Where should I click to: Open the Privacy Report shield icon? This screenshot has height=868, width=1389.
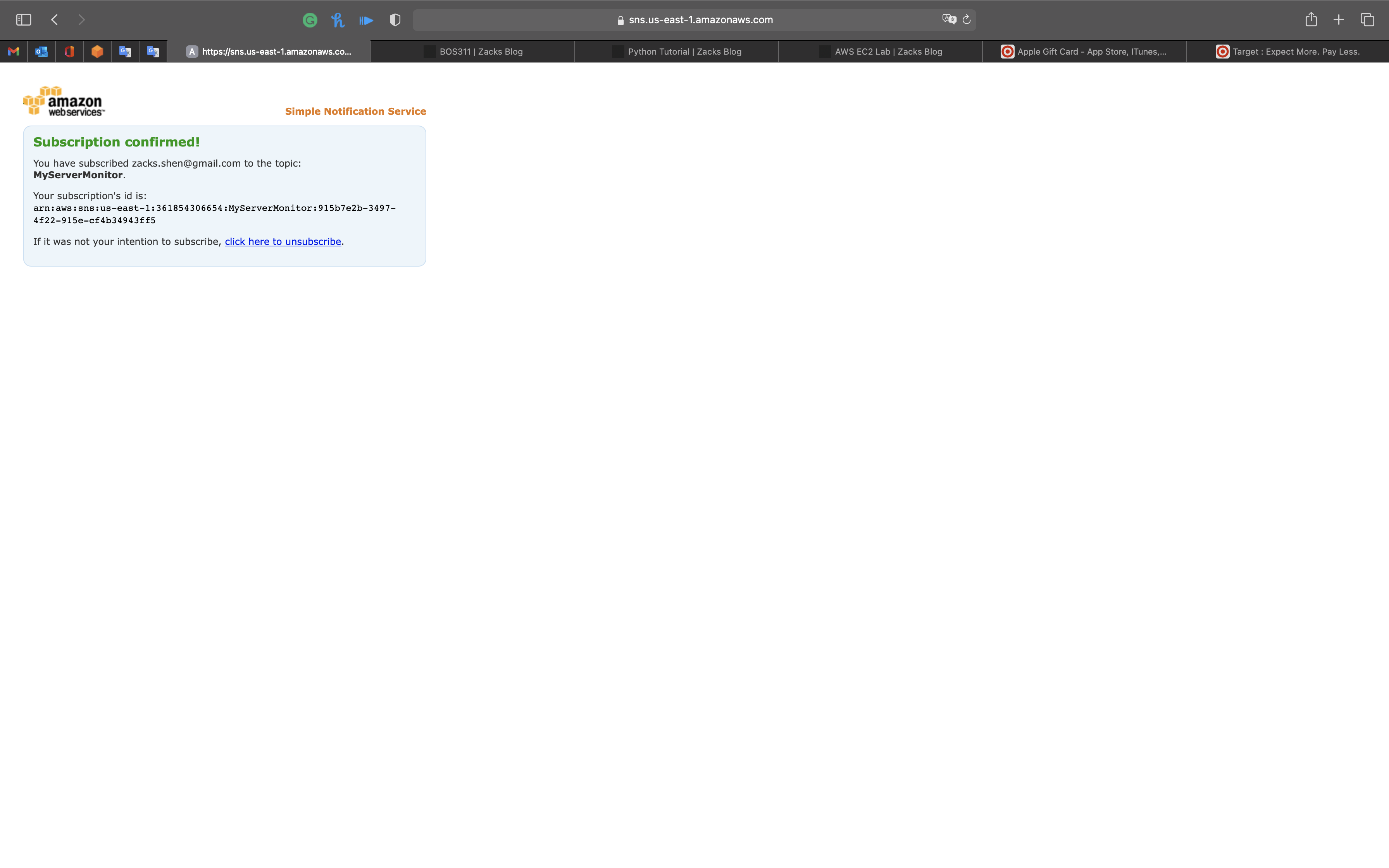395,20
